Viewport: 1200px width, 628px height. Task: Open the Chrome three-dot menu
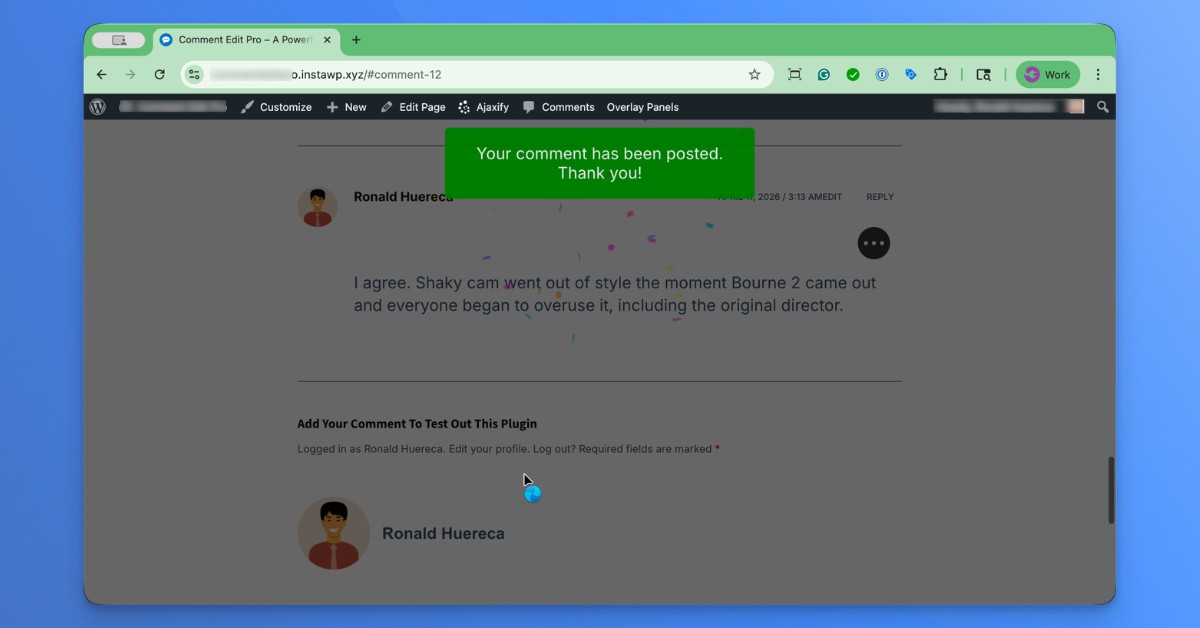tap(1097, 75)
